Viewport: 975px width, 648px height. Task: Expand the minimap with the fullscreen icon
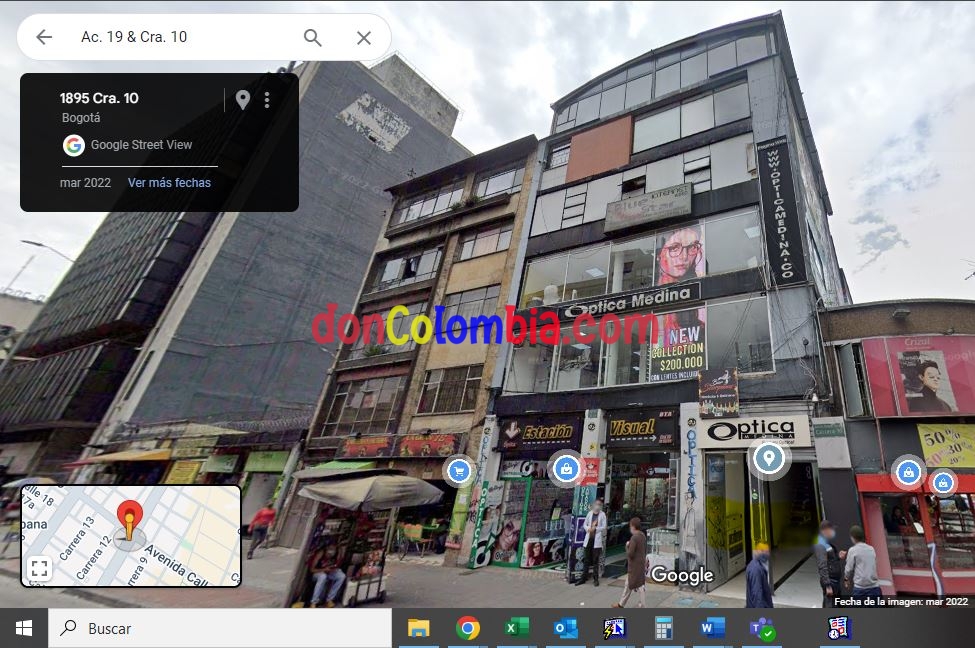[x=39, y=568]
